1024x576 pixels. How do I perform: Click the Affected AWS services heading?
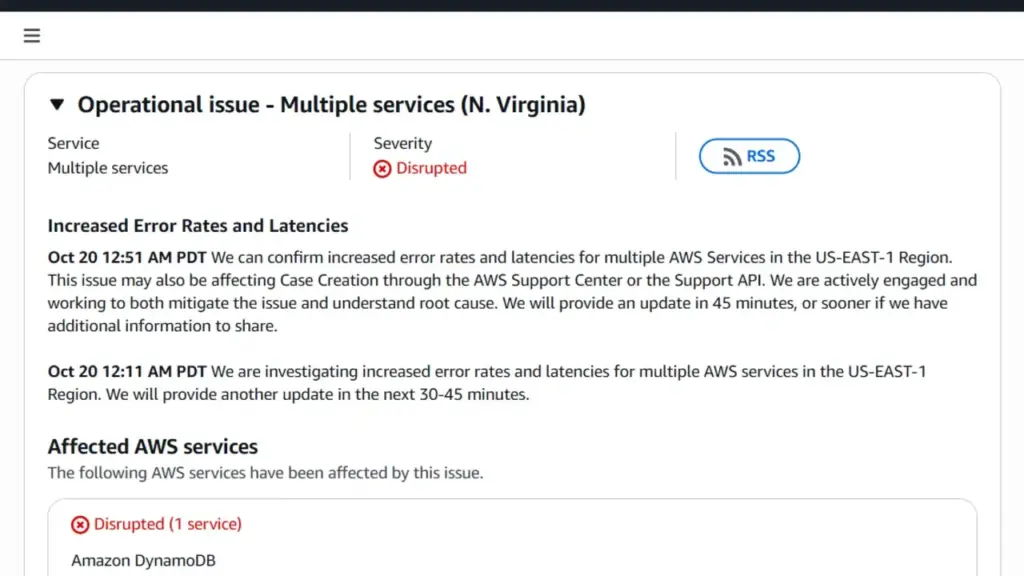point(153,446)
